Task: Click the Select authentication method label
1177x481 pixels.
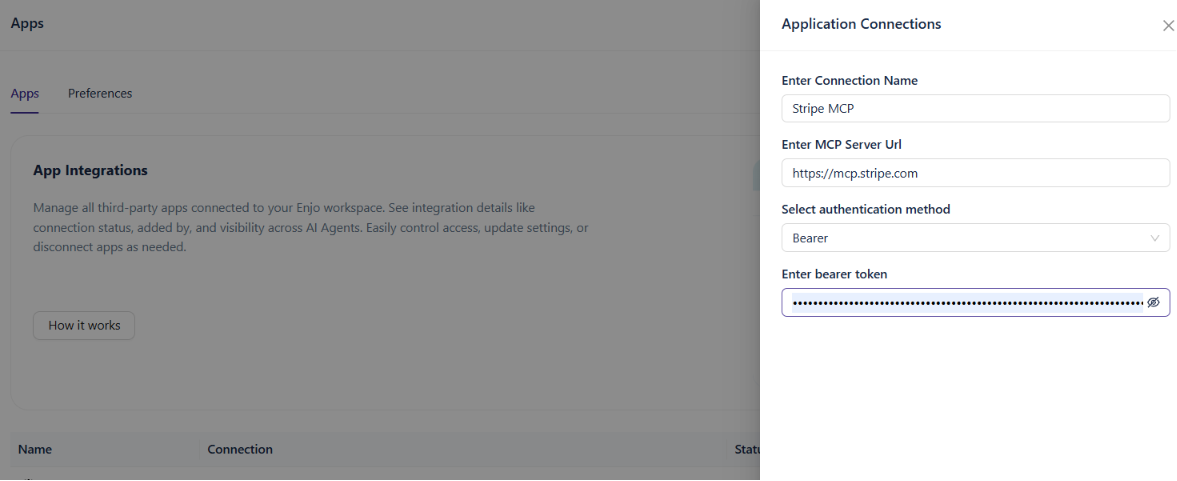Action: (x=865, y=209)
